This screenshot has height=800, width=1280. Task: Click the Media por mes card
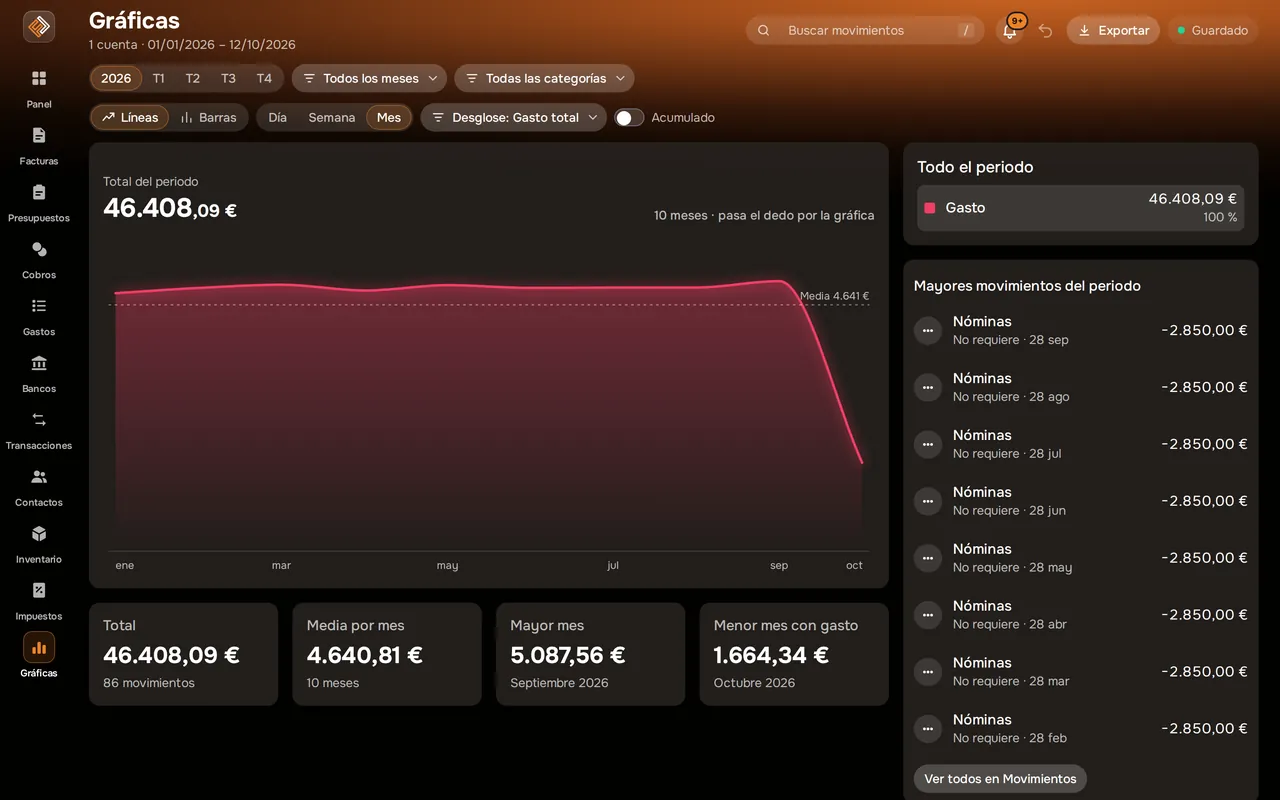point(387,654)
